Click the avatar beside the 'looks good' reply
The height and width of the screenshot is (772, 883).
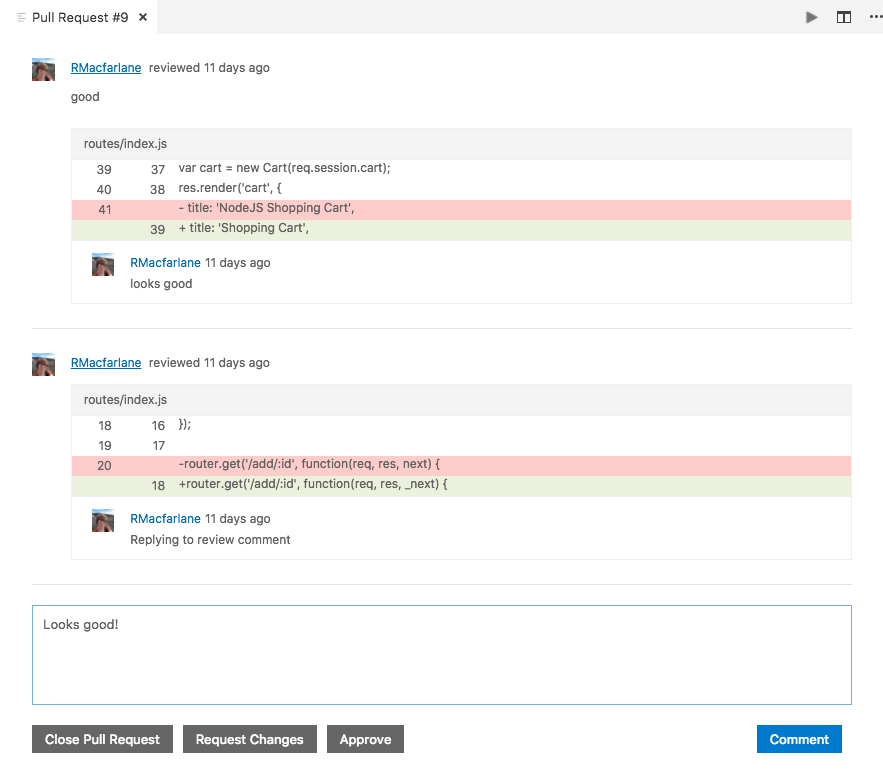[101, 264]
